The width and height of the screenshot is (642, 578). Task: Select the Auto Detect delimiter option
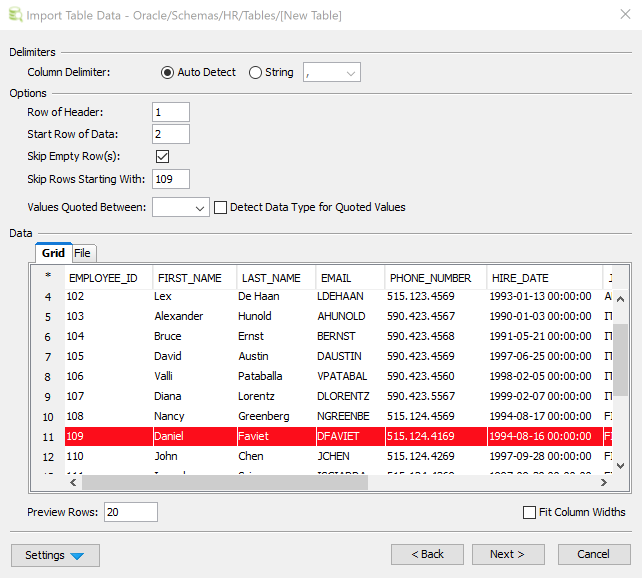pyautogui.click(x=168, y=72)
